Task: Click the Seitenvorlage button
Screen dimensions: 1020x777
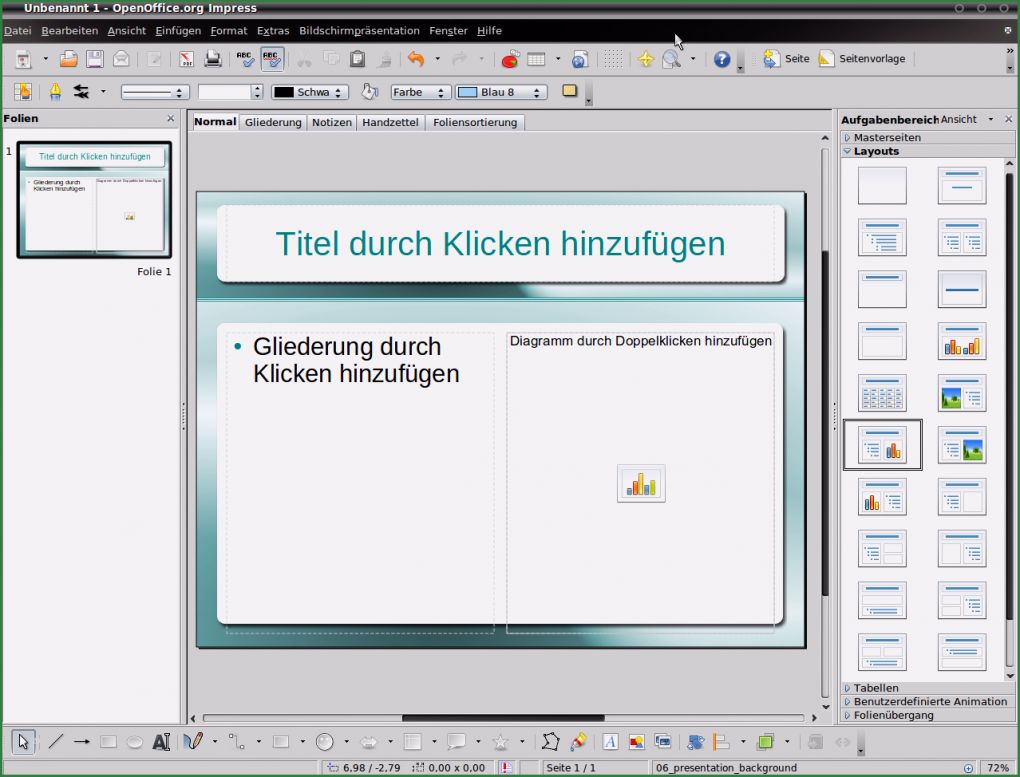Action: pos(864,58)
